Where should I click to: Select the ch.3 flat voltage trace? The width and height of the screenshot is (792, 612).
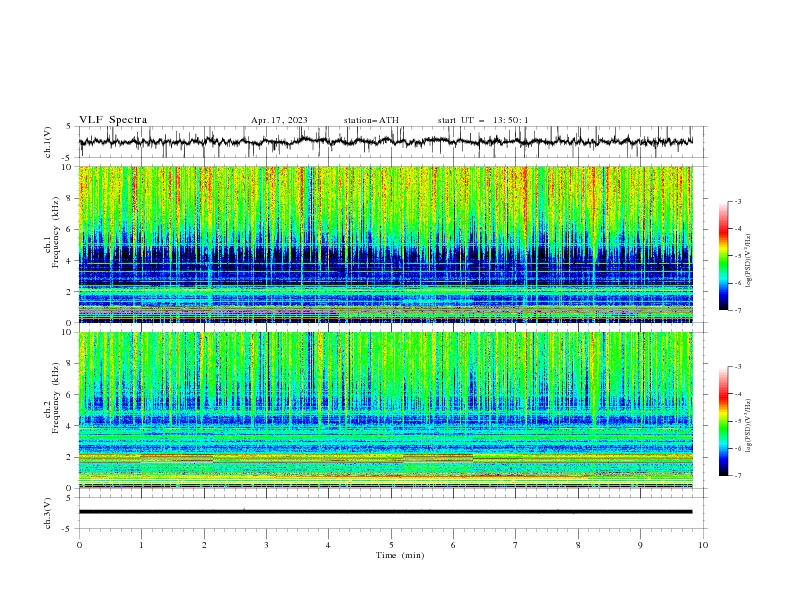pyautogui.click(x=385, y=512)
